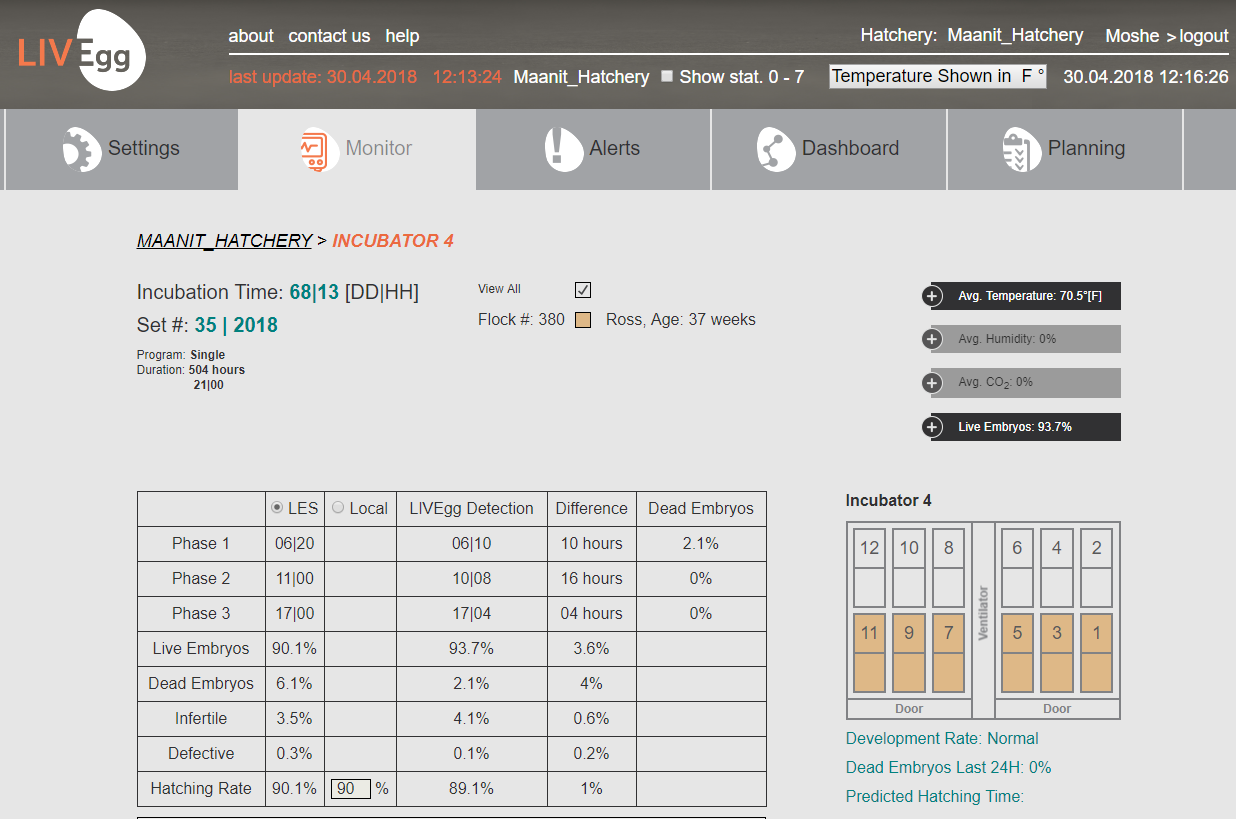This screenshot has height=819, width=1236.
Task: Click the Phase 1 row label
Action: tap(201, 544)
